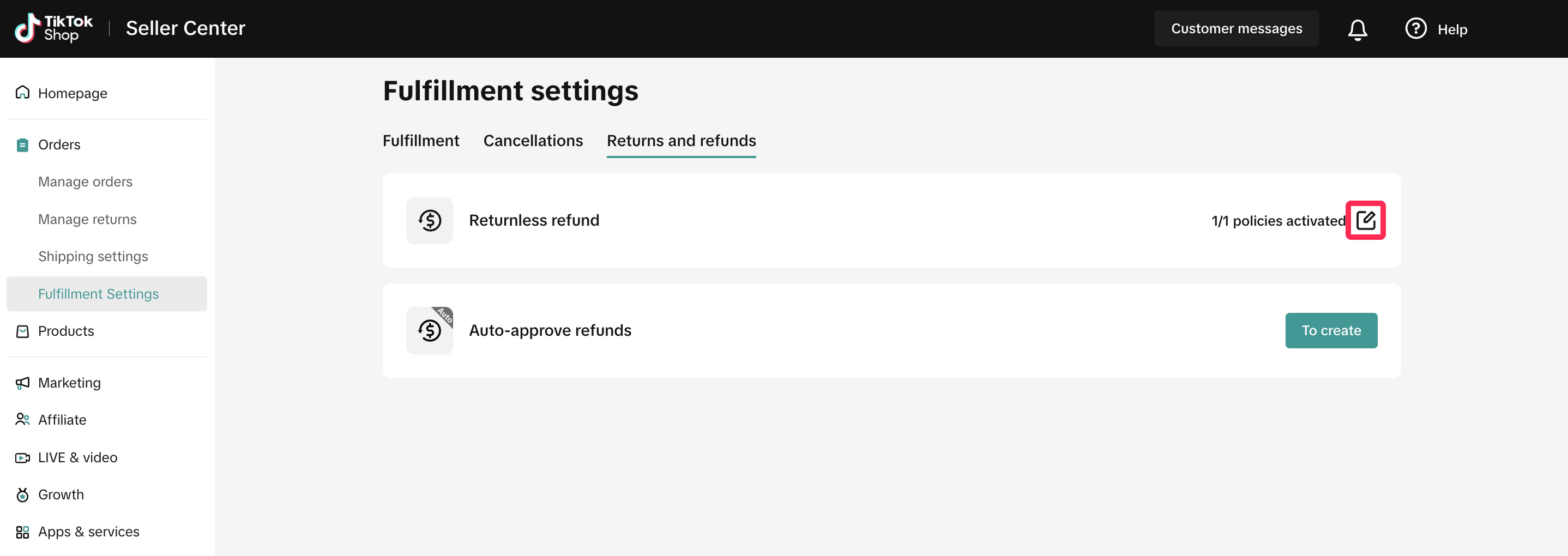Expand the Products sidebar section

[x=66, y=331]
